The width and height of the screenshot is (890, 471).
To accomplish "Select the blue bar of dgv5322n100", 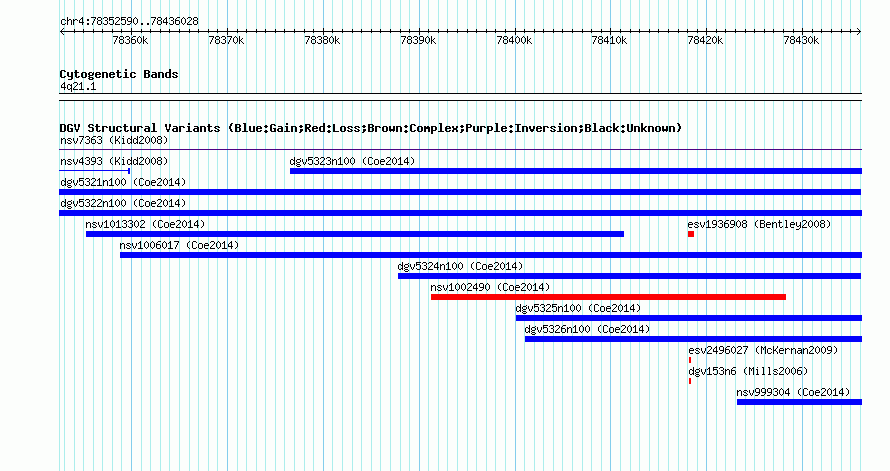I will point(460,213).
